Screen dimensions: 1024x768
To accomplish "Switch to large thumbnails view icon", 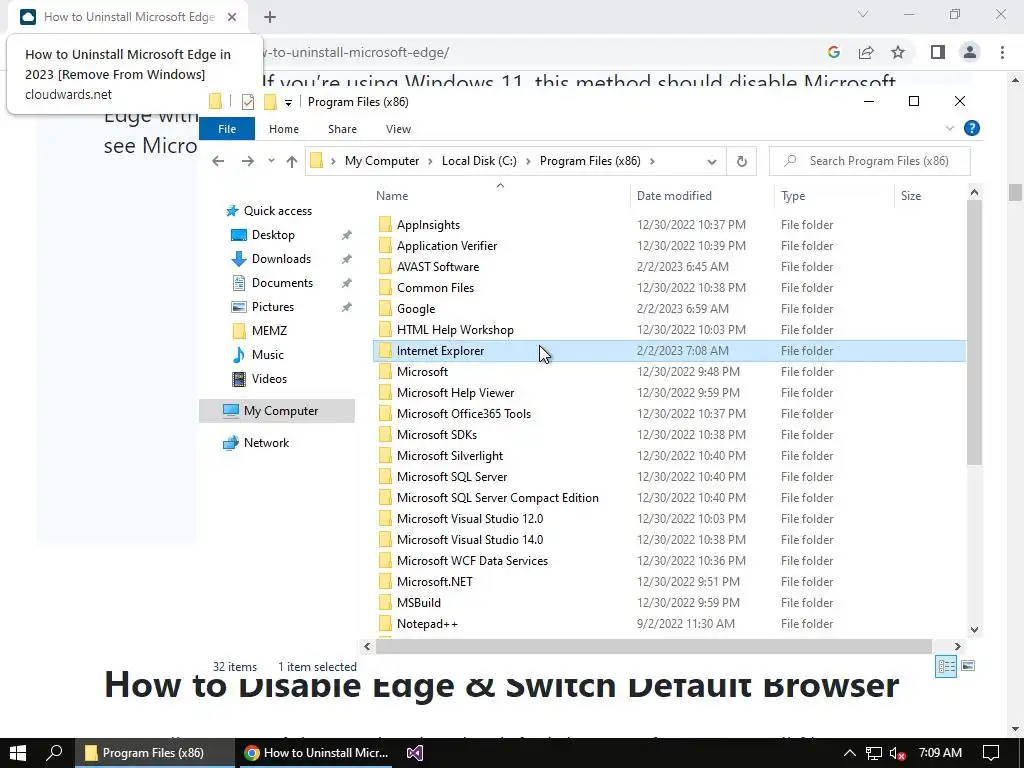I will (x=968, y=666).
